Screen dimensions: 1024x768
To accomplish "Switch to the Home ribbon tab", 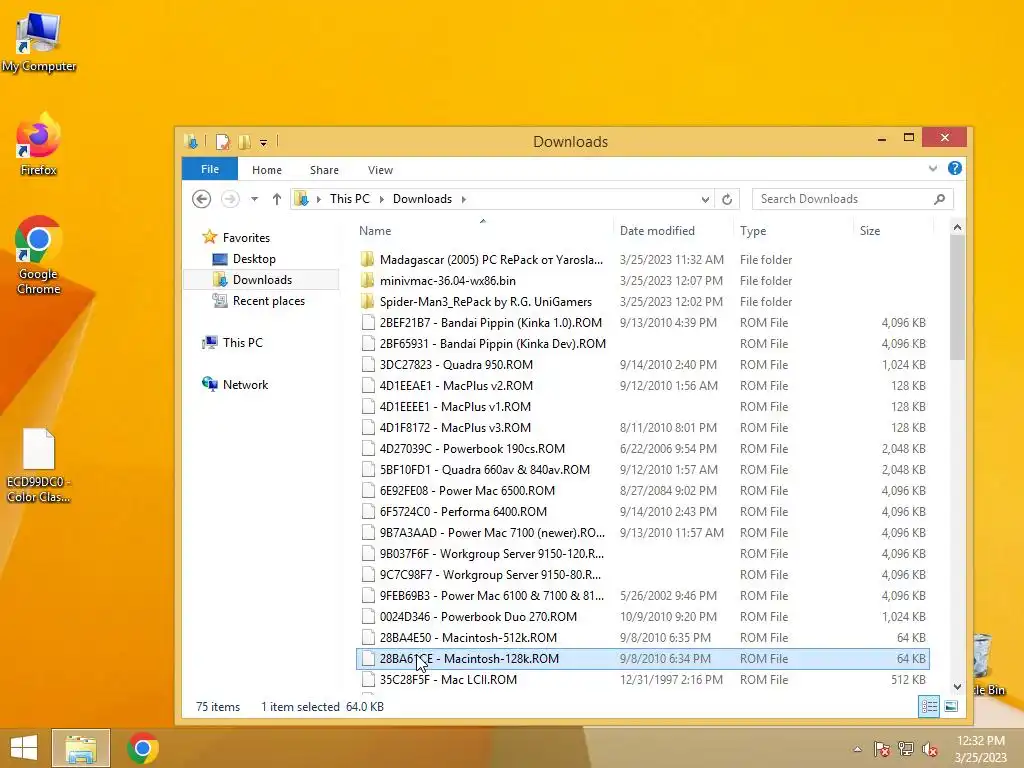I will coord(267,170).
